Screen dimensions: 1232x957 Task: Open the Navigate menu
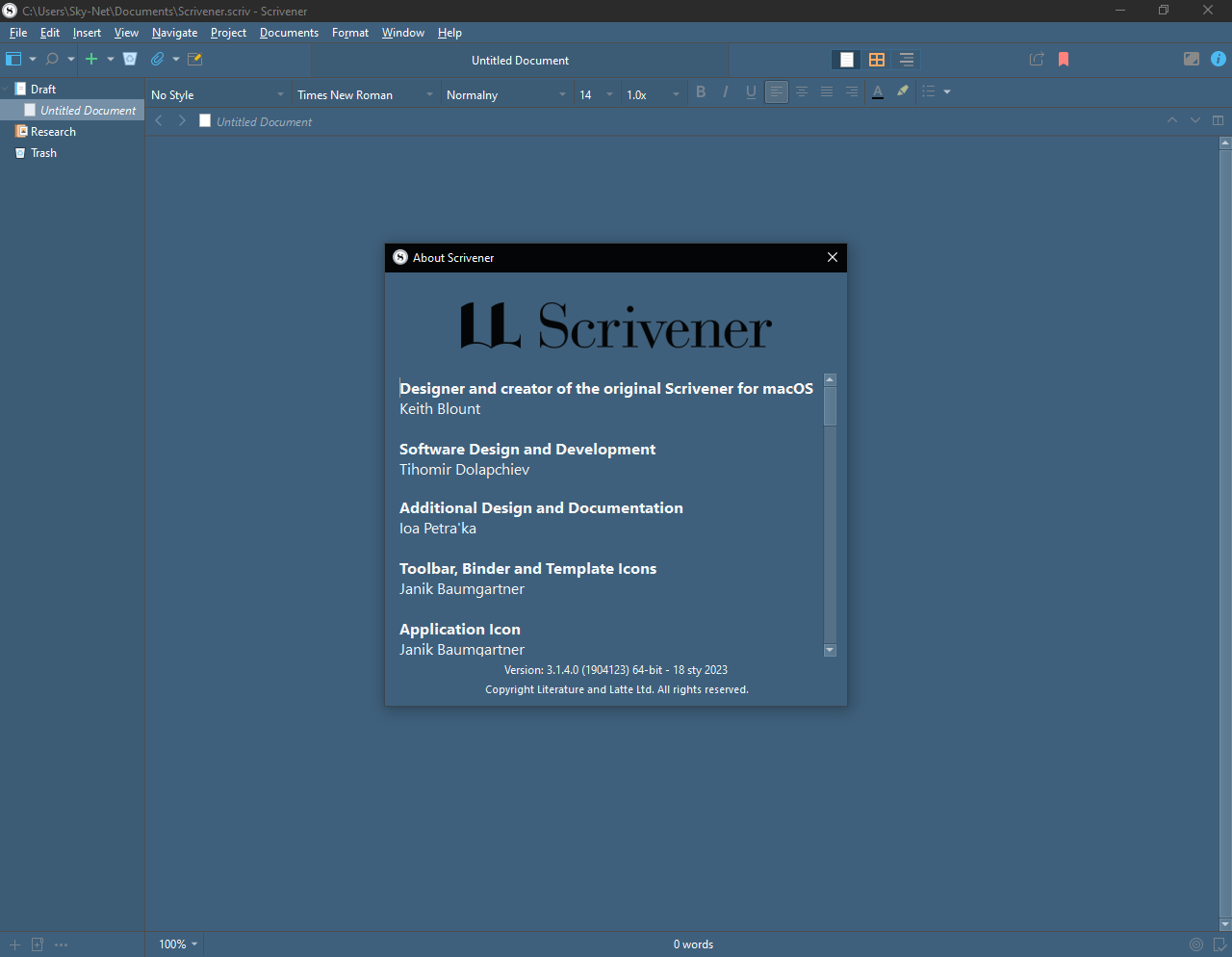click(x=174, y=32)
